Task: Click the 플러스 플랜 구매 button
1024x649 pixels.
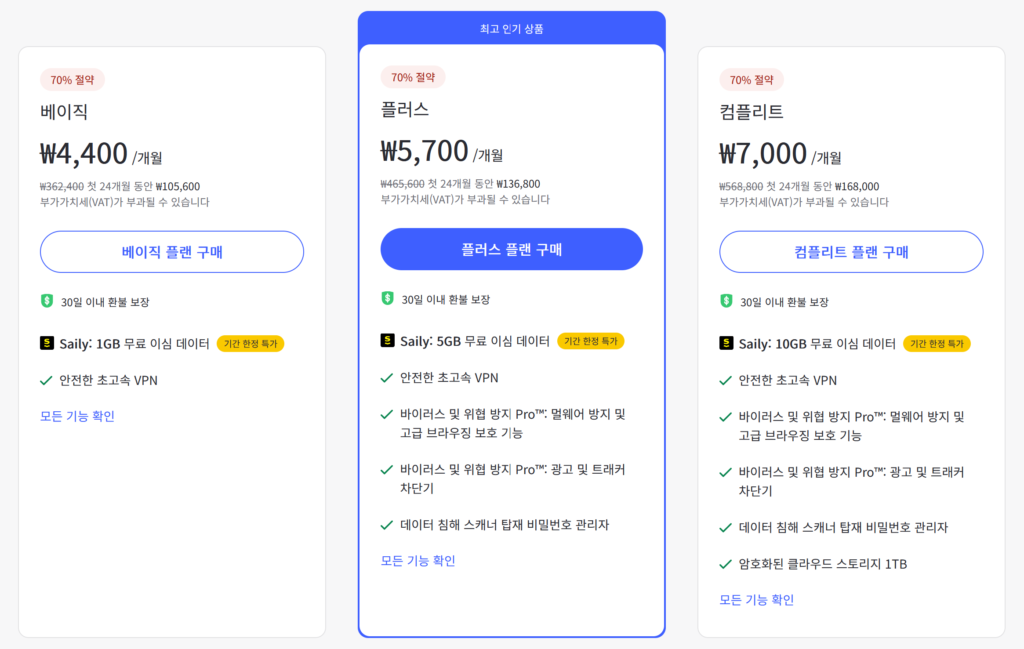Action: click(x=511, y=249)
